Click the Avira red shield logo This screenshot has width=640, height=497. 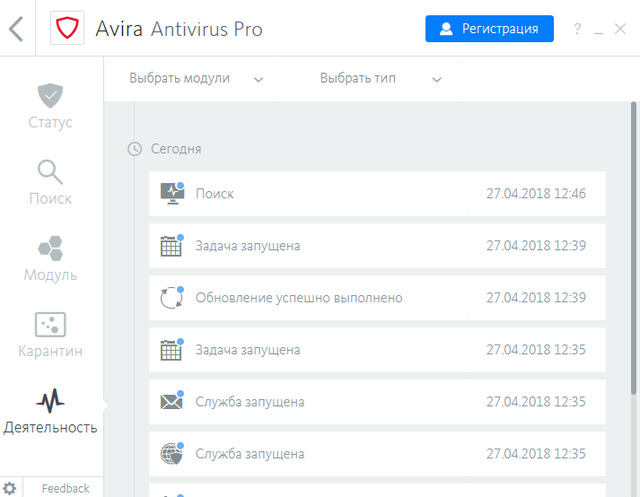(67, 28)
